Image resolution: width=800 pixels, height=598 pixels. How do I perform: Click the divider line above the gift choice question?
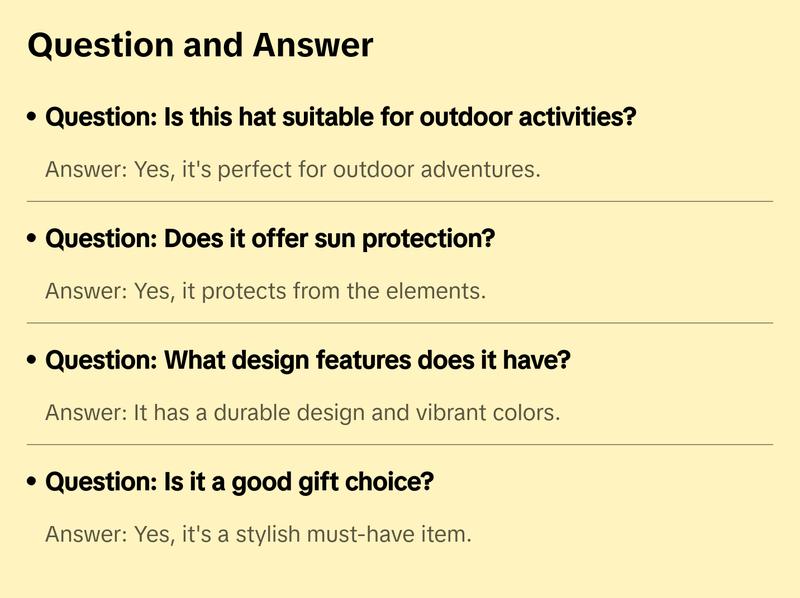400,444
